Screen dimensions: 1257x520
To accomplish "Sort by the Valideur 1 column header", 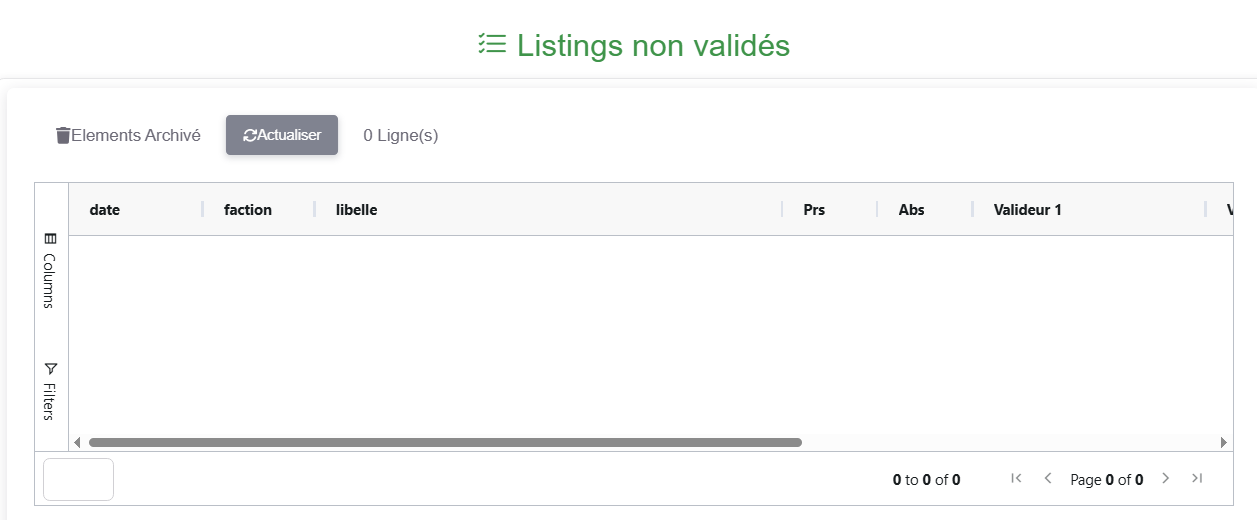I will 1027,210.
